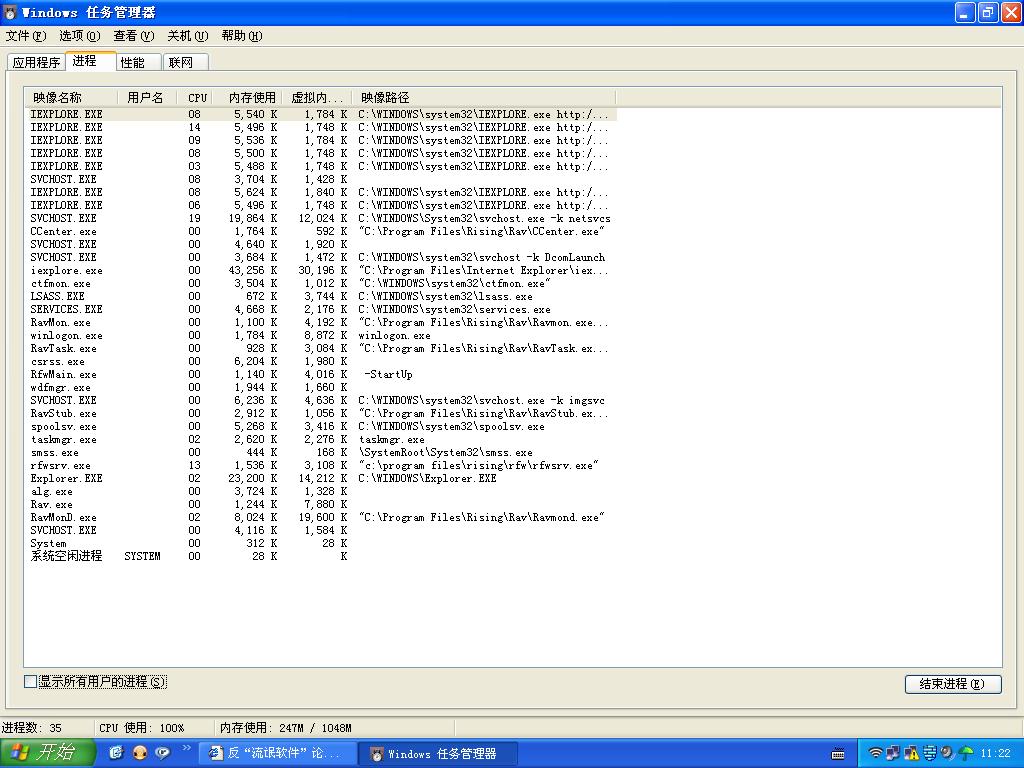Switch to the 应用程序 tab
Viewport: 1024px width, 768px height.
pos(37,63)
